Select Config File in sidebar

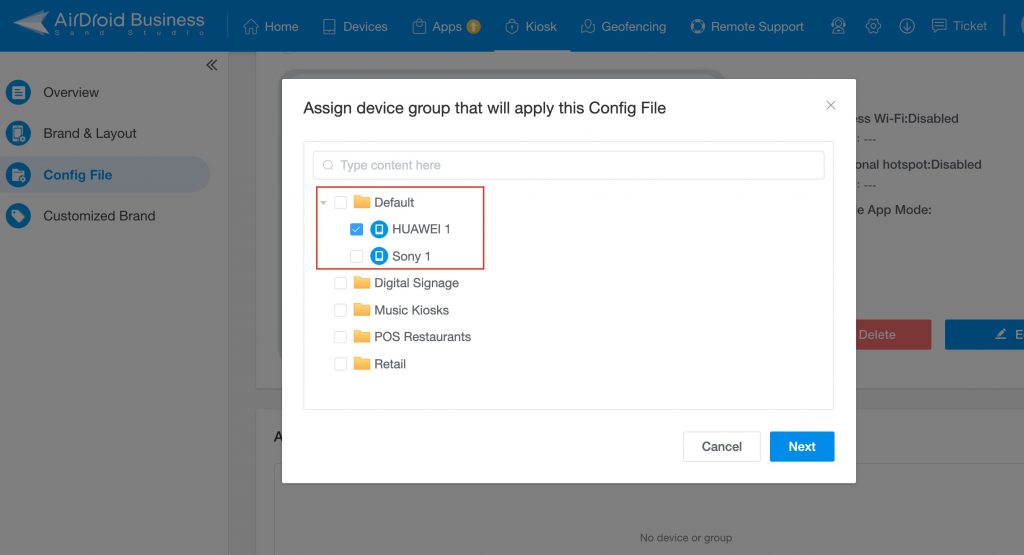(x=104, y=174)
